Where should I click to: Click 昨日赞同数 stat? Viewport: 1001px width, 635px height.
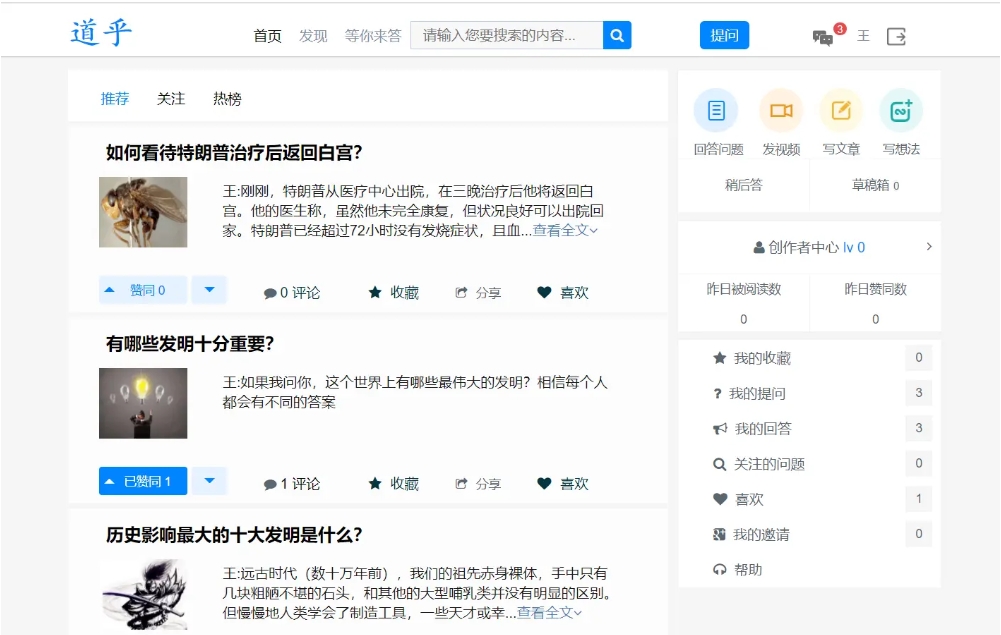875,289
